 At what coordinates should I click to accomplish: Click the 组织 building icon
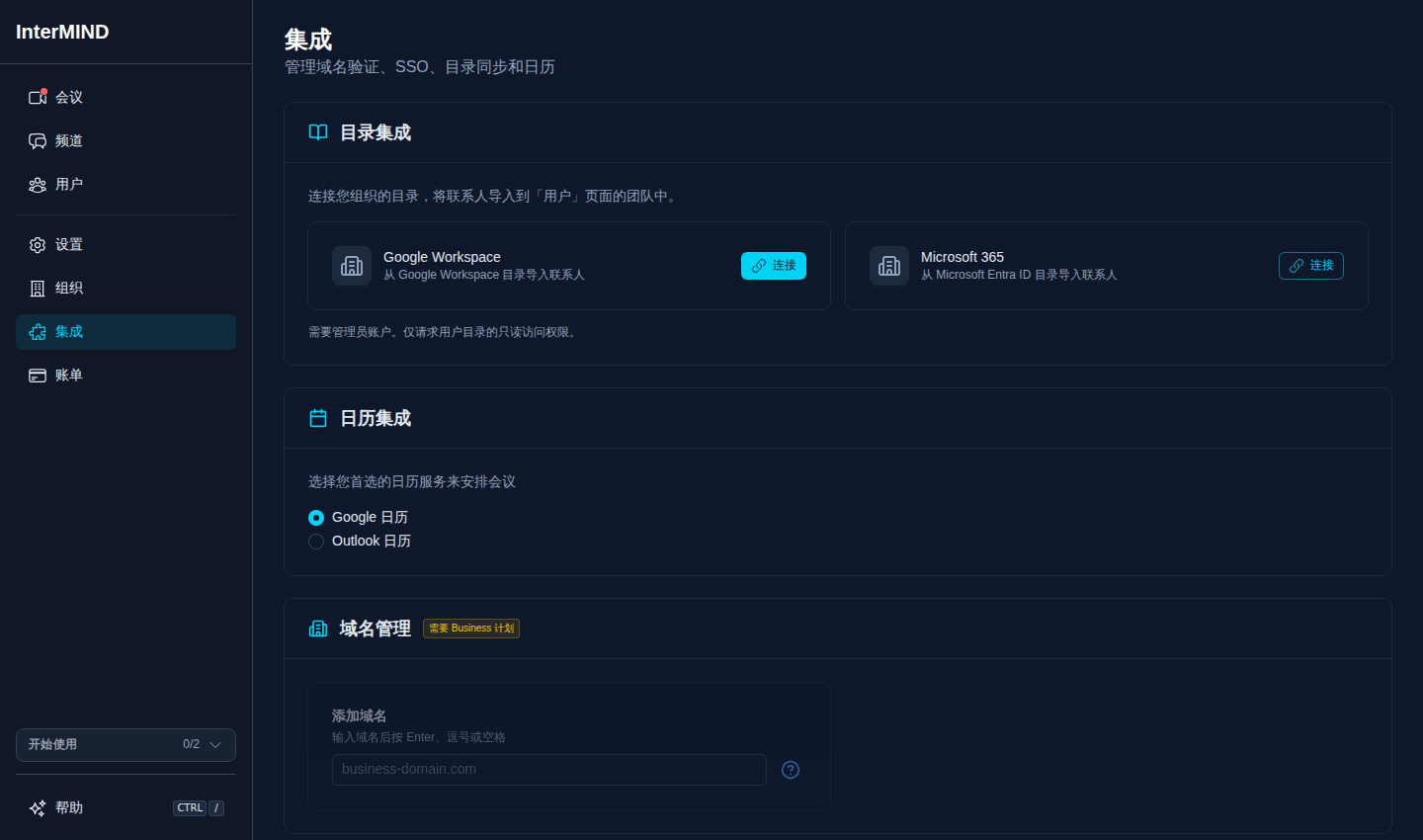point(38,289)
